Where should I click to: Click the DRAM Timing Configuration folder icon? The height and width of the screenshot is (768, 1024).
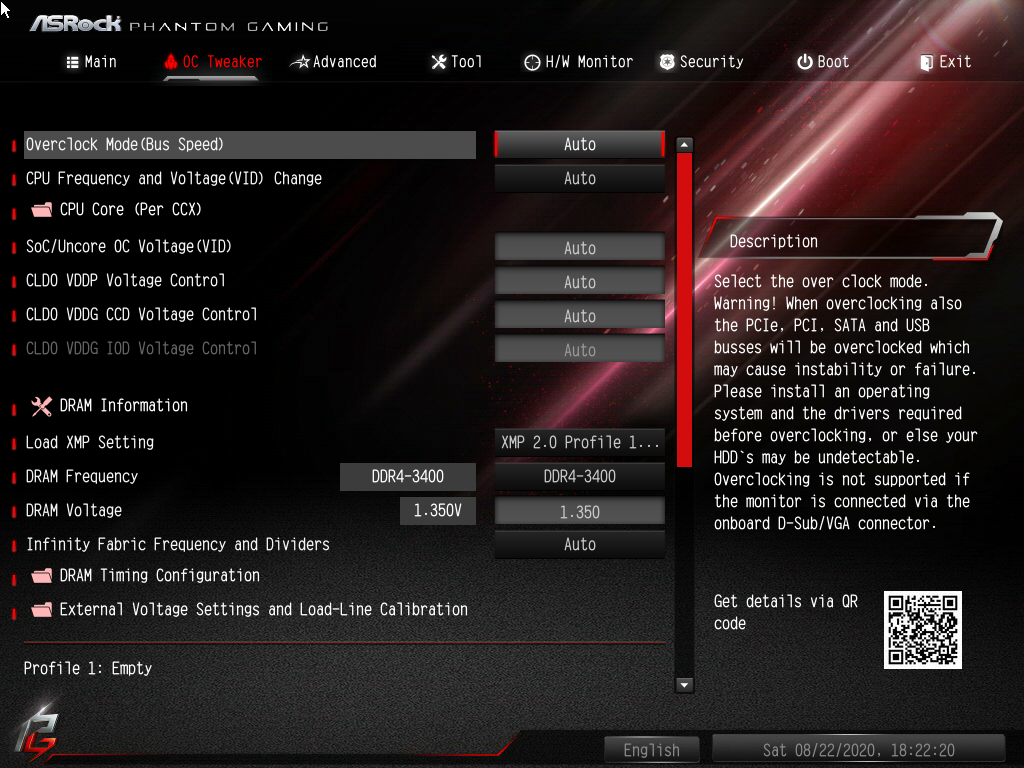[x=42, y=575]
